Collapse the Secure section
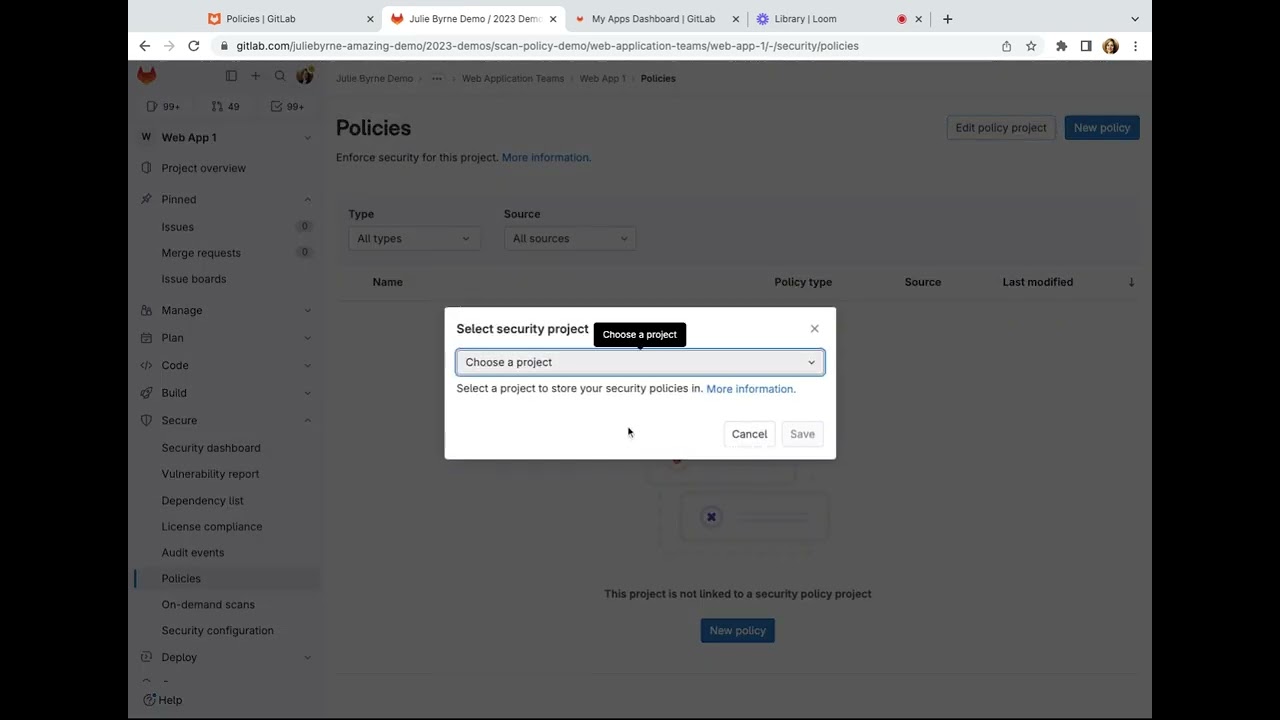This screenshot has height=720, width=1280. tap(227, 420)
